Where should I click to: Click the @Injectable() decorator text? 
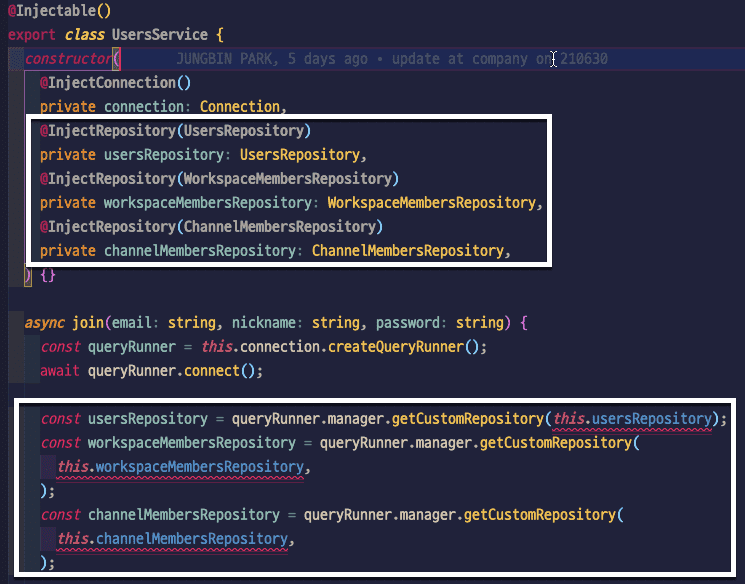tap(59, 10)
